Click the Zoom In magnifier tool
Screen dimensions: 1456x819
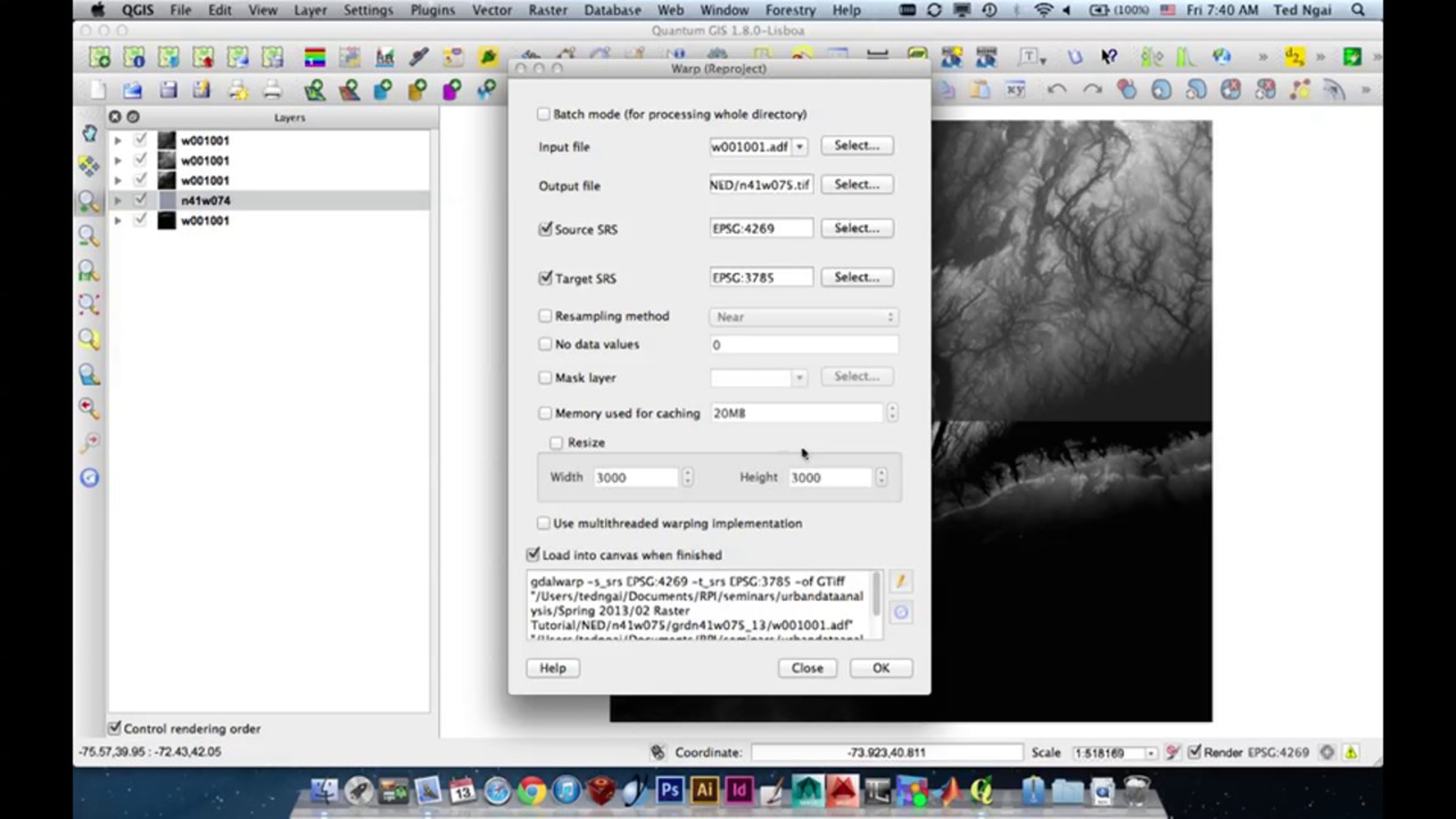click(x=89, y=201)
